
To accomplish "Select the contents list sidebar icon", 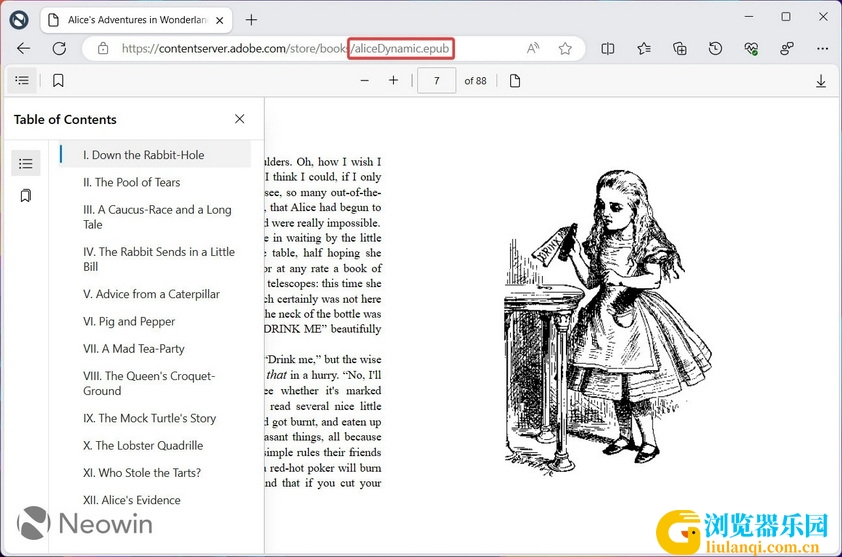I will point(26,163).
